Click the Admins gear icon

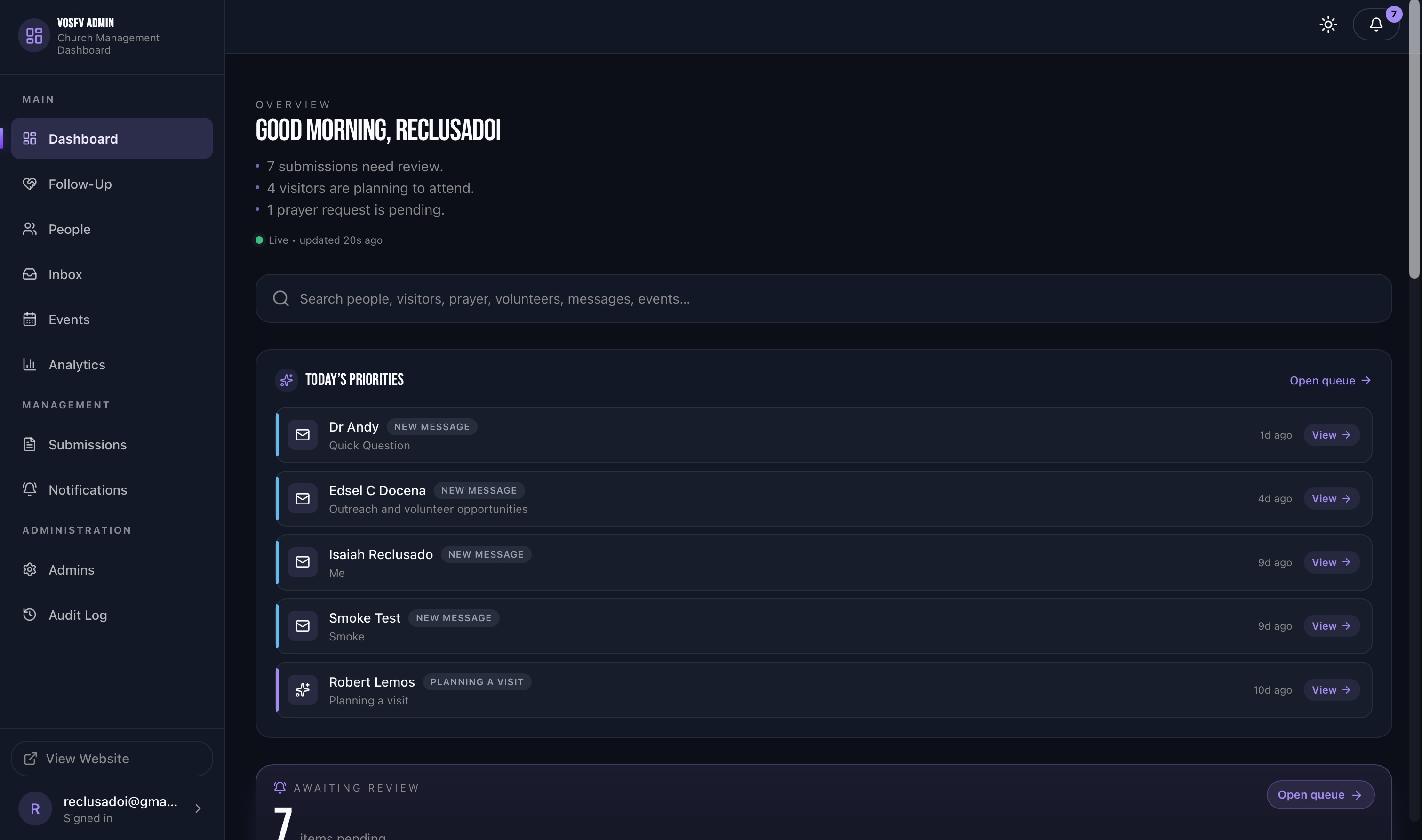pos(30,569)
